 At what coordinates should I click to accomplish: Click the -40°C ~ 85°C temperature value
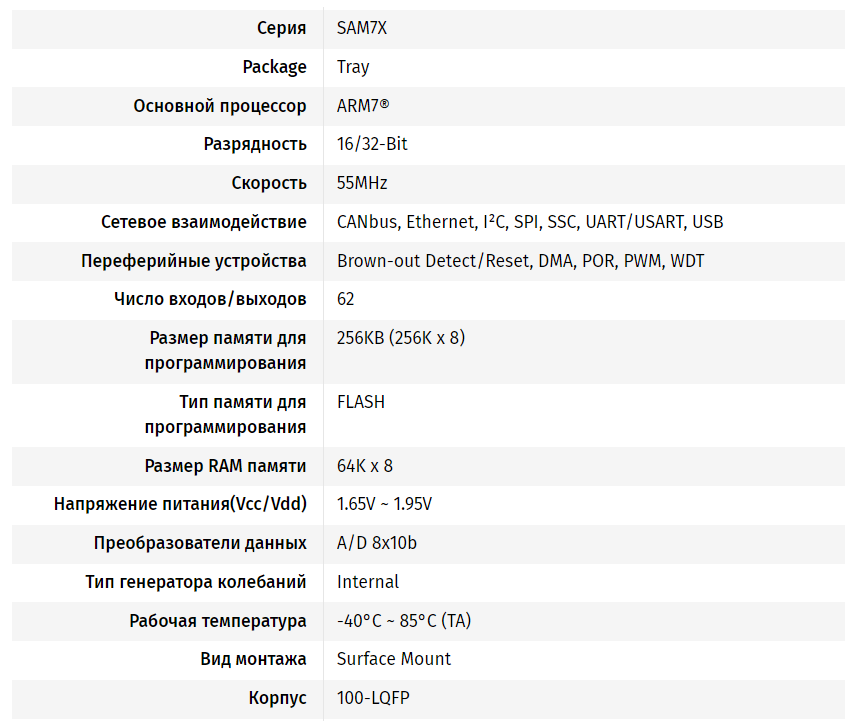404,621
